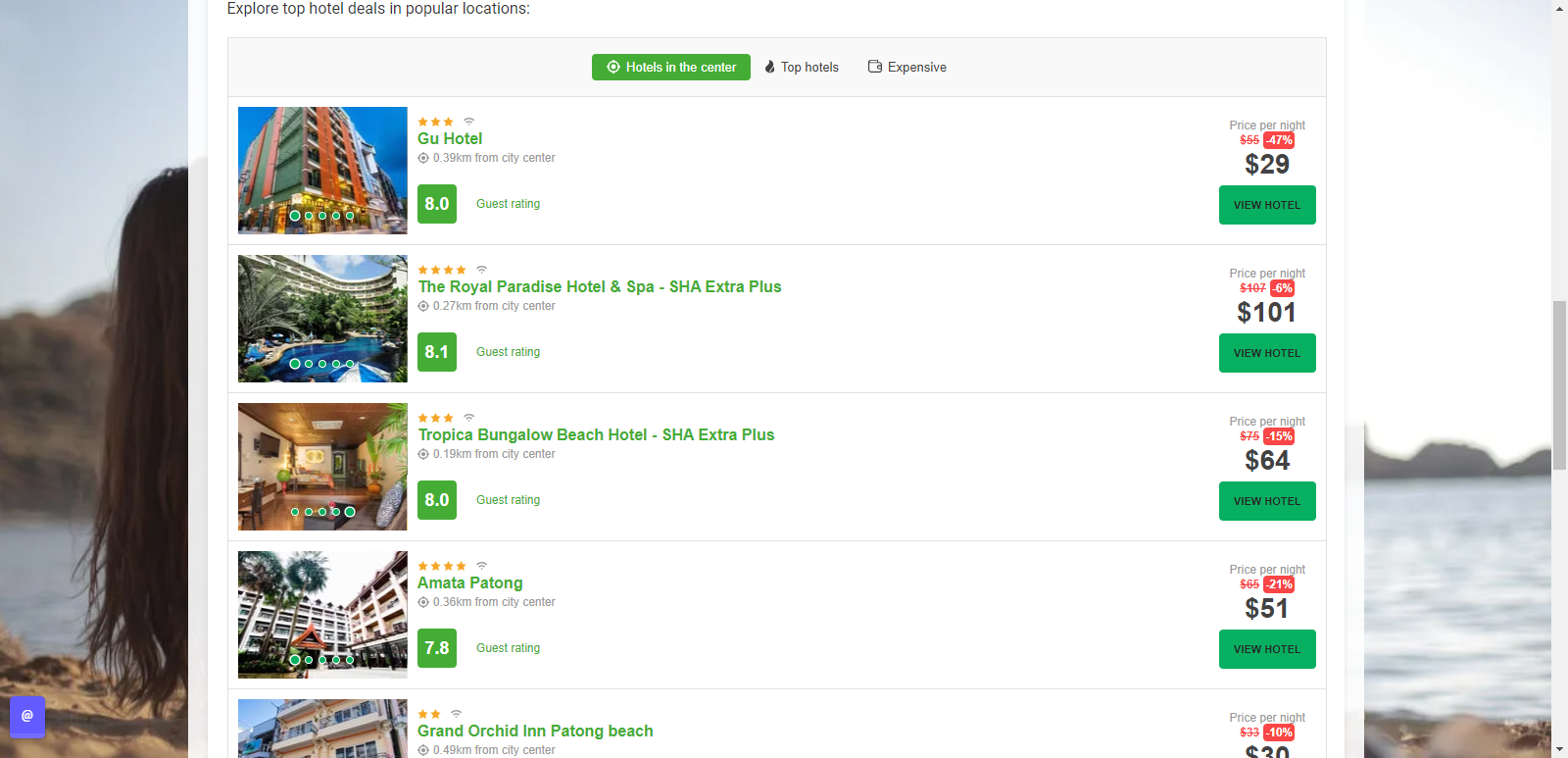Click the scrollbar up arrow
The image size is (1568, 758).
pos(1559,8)
